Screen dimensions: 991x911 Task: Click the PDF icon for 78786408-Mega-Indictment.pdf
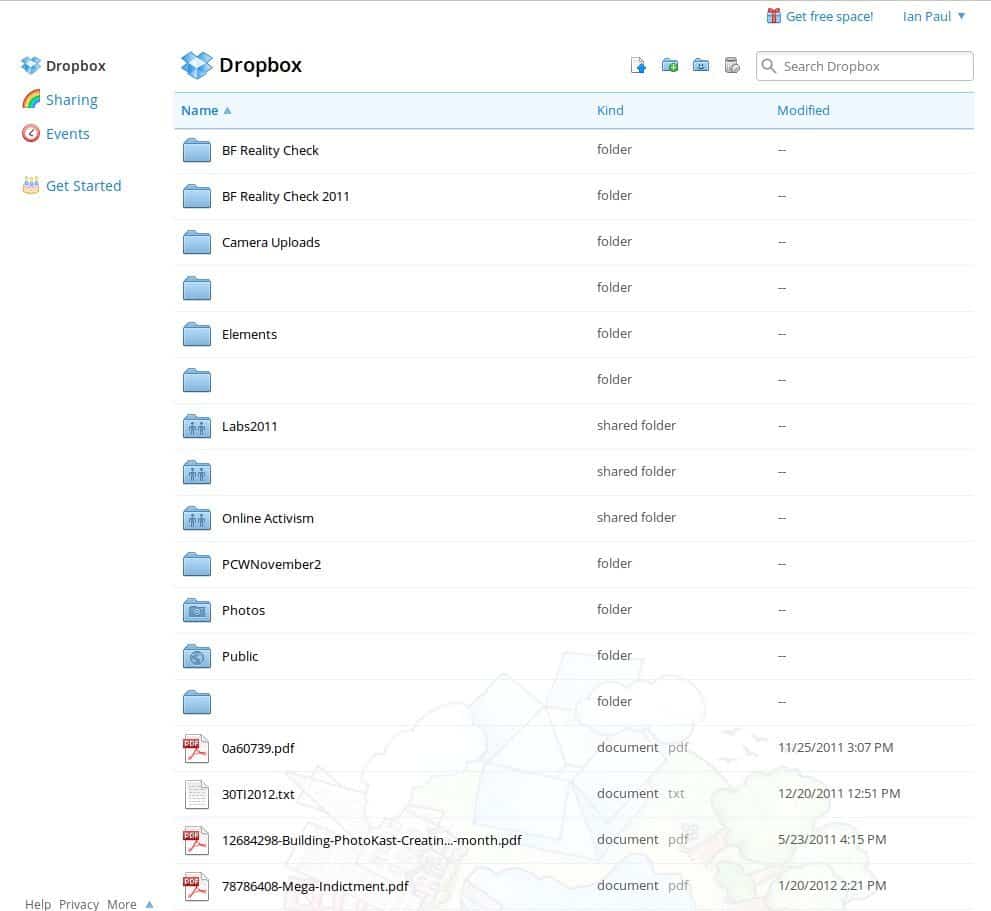[196, 886]
